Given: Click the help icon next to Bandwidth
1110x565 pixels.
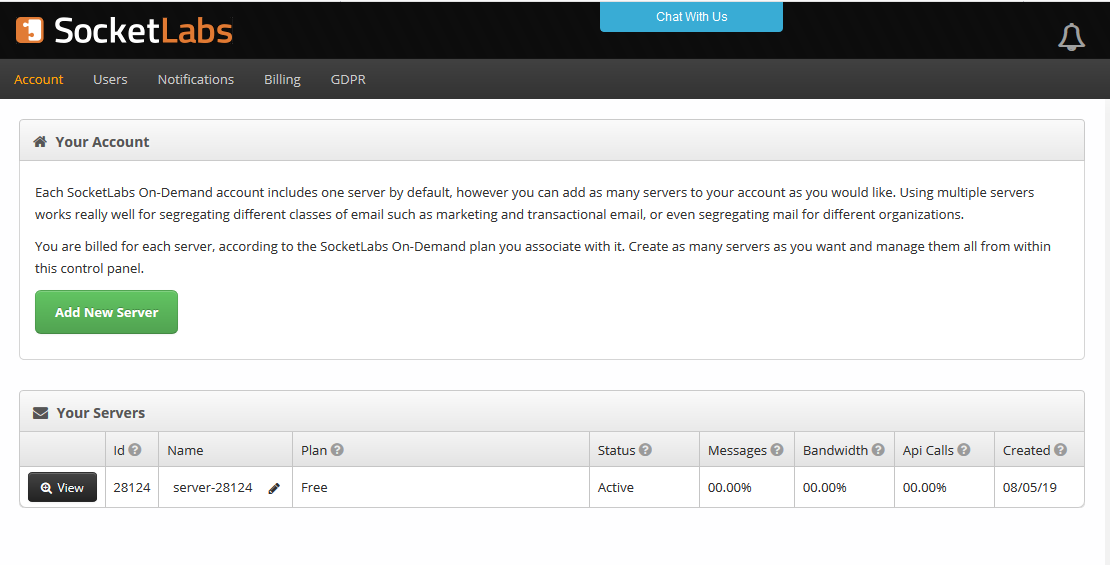Looking at the screenshot, I should [878, 450].
